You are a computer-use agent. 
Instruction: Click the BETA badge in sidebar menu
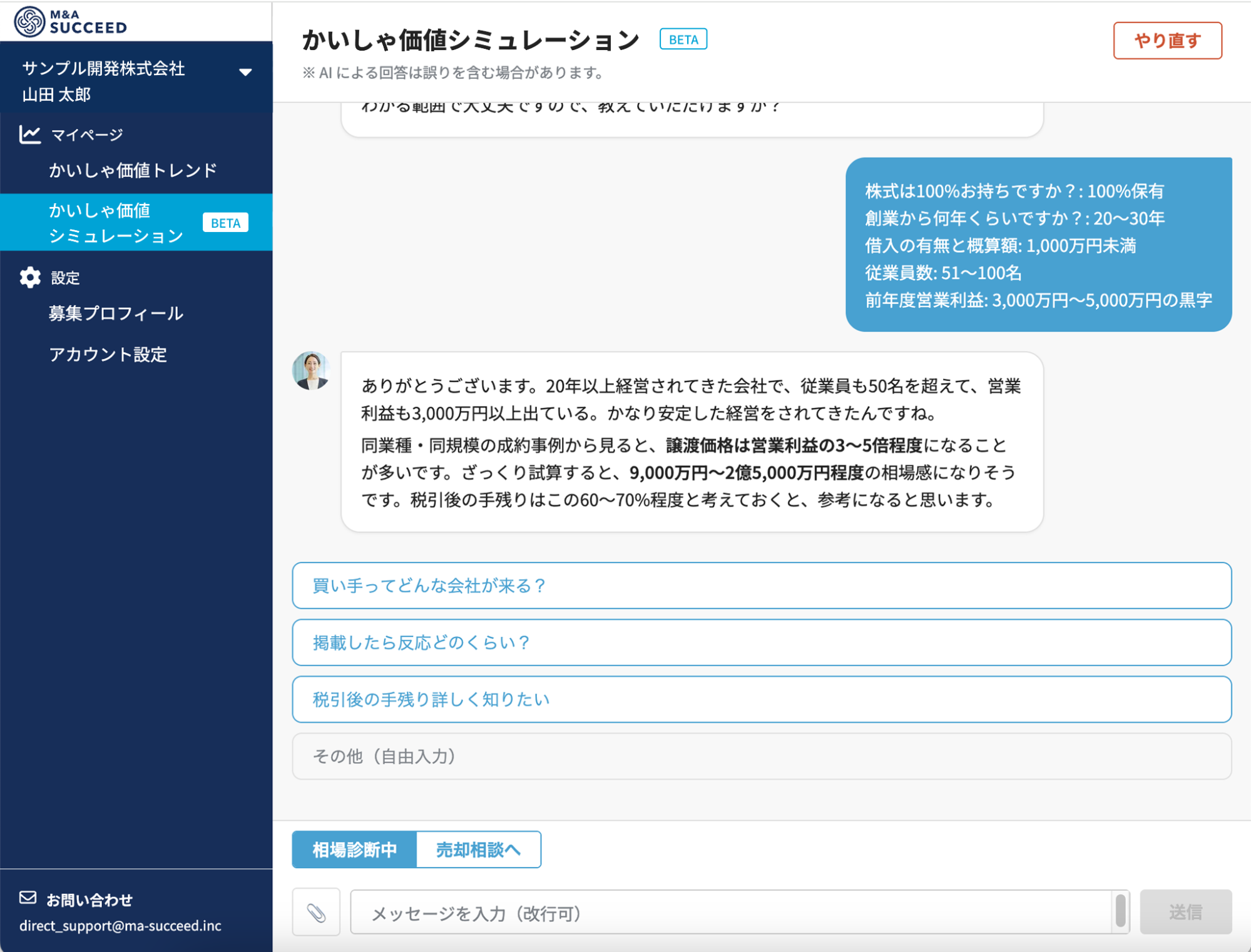tap(225, 223)
